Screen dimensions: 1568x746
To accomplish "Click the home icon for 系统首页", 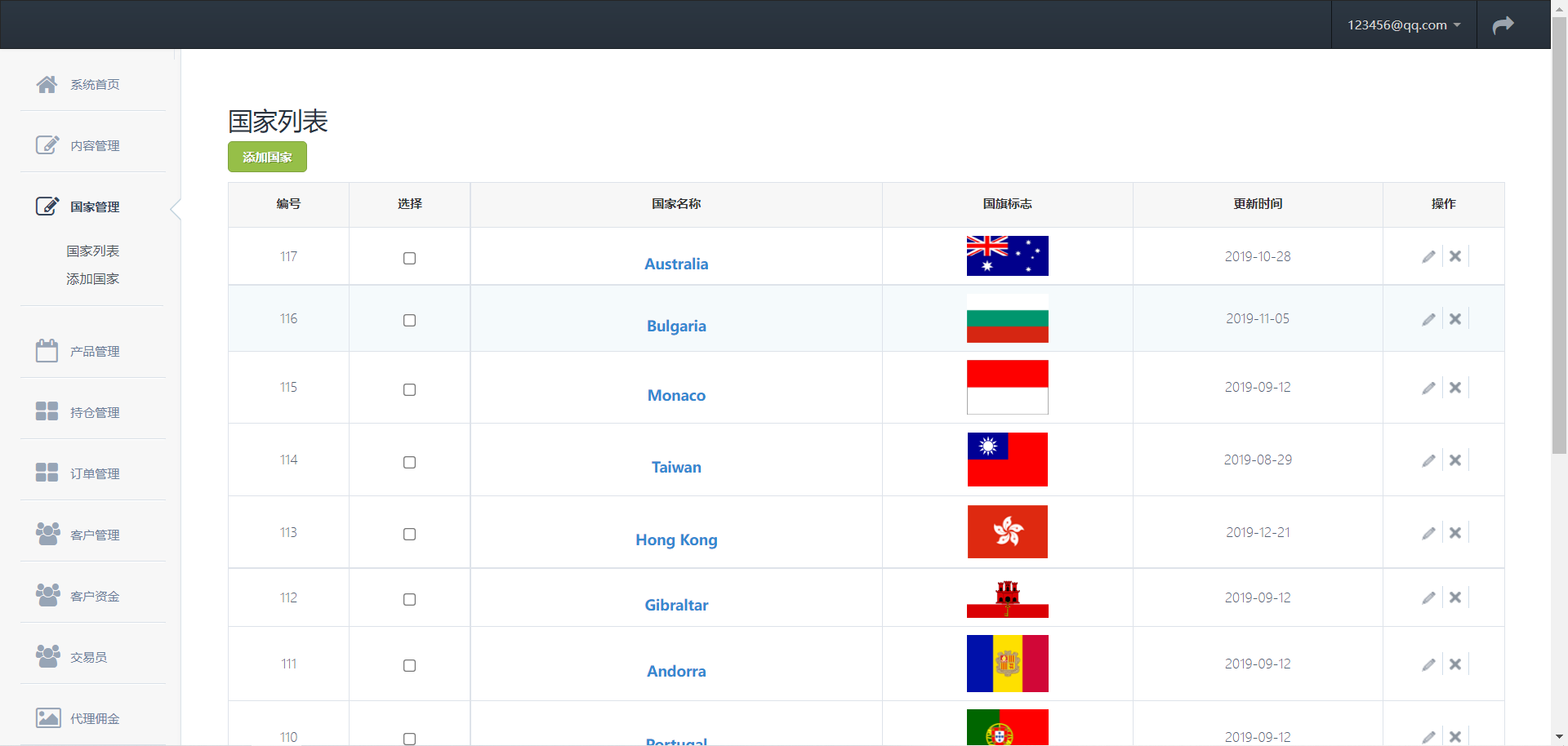I will click(47, 84).
